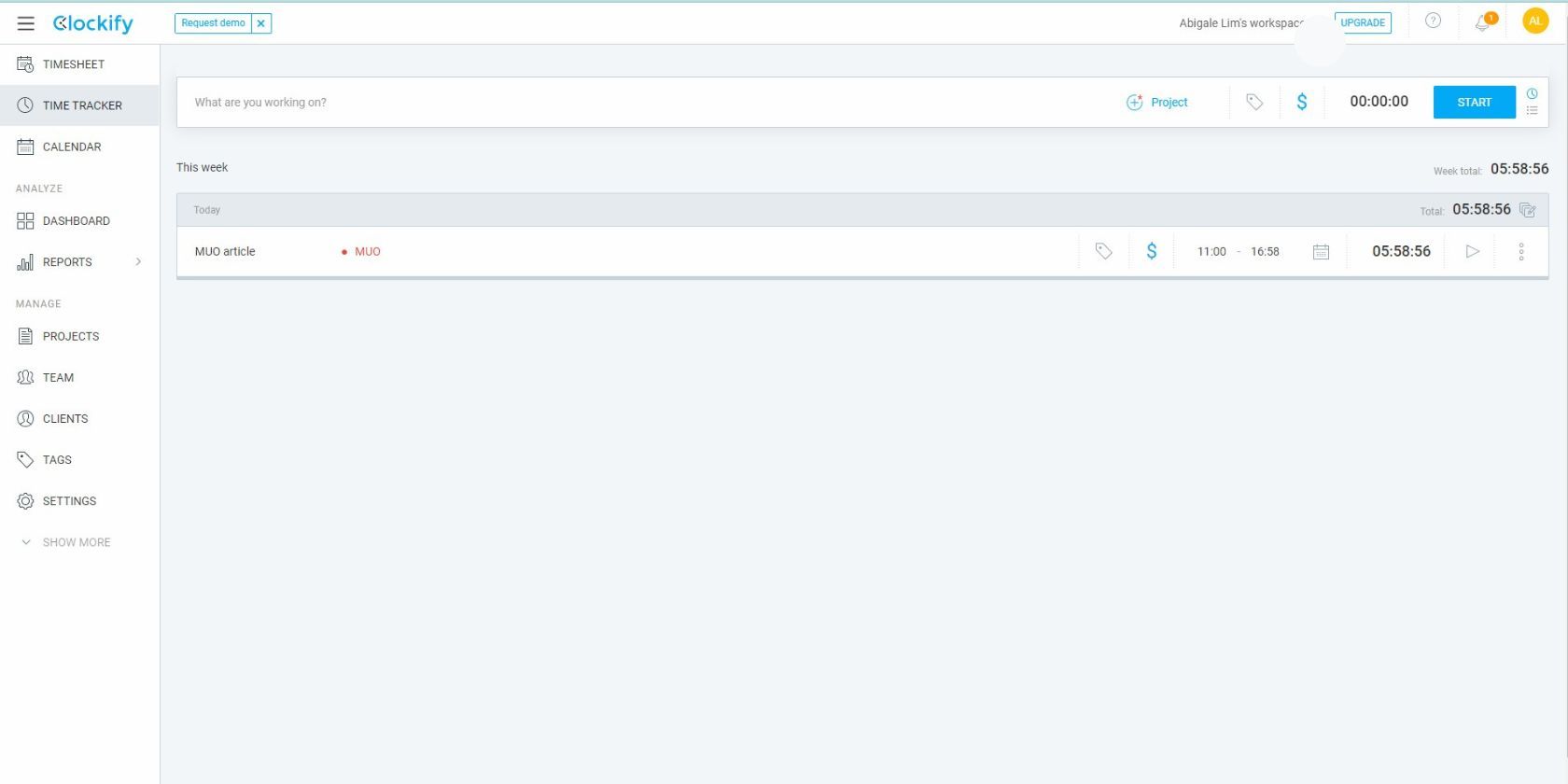Open the help question mark icon
This screenshot has width=1568, height=784.
1434,21
